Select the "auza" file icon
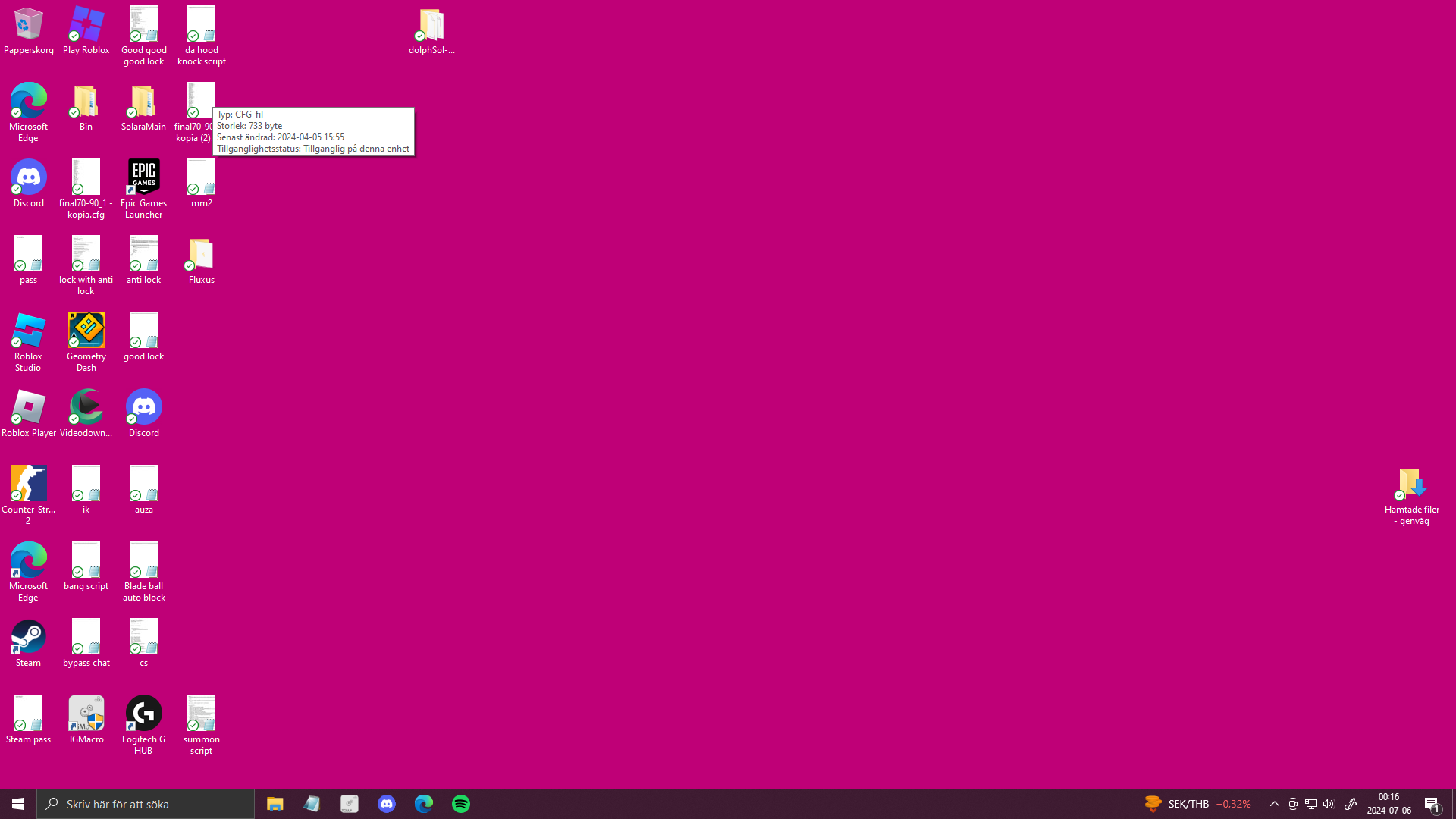The width and height of the screenshot is (1456, 819). tap(143, 491)
